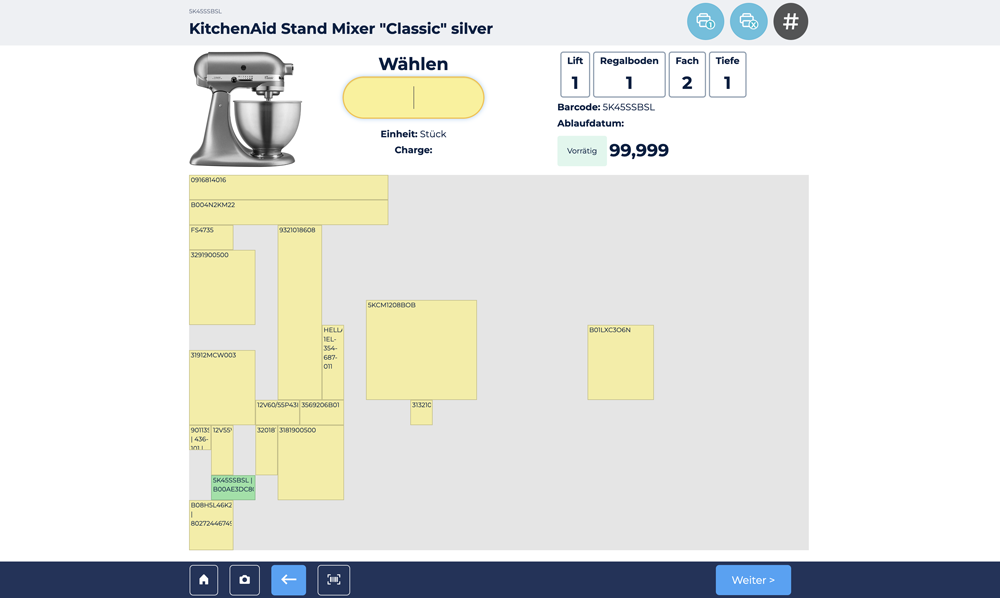
Task: Go to the home screen
Action: pyautogui.click(x=204, y=580)
